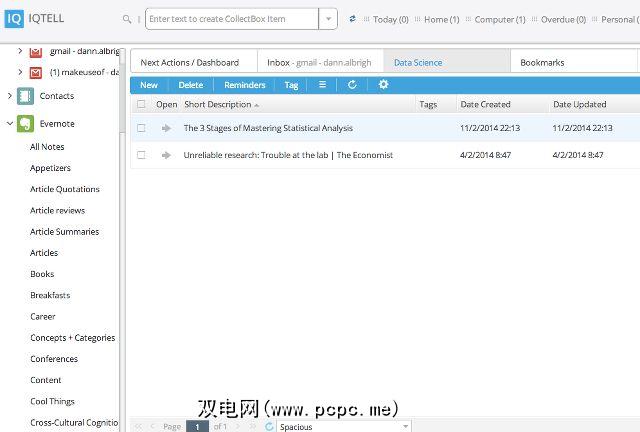Screen dimensions: 640x432
Task: Open the Career notebook
Action: 43,316
